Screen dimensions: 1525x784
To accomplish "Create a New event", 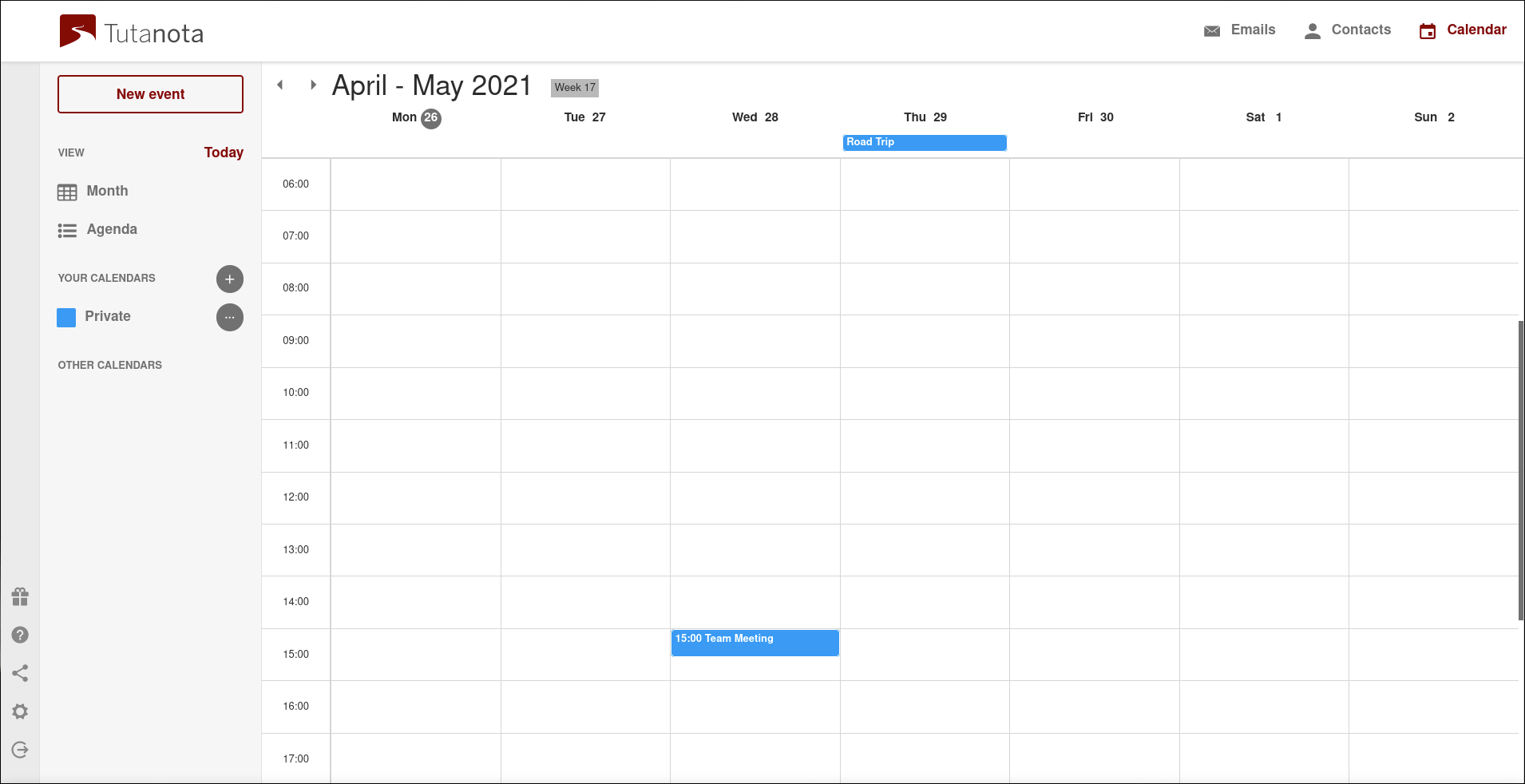I will pyautogui.click(x=150, y=93).
